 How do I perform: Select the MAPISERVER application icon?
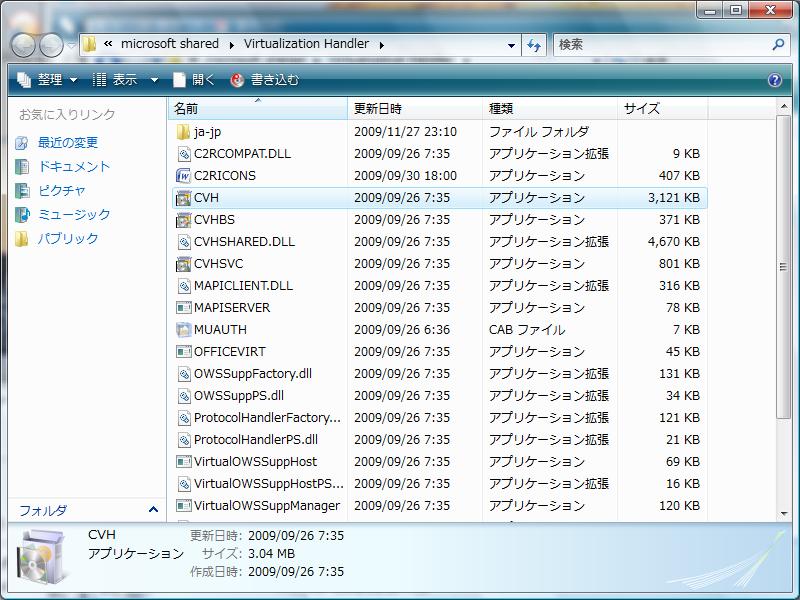tap(183, 308)
